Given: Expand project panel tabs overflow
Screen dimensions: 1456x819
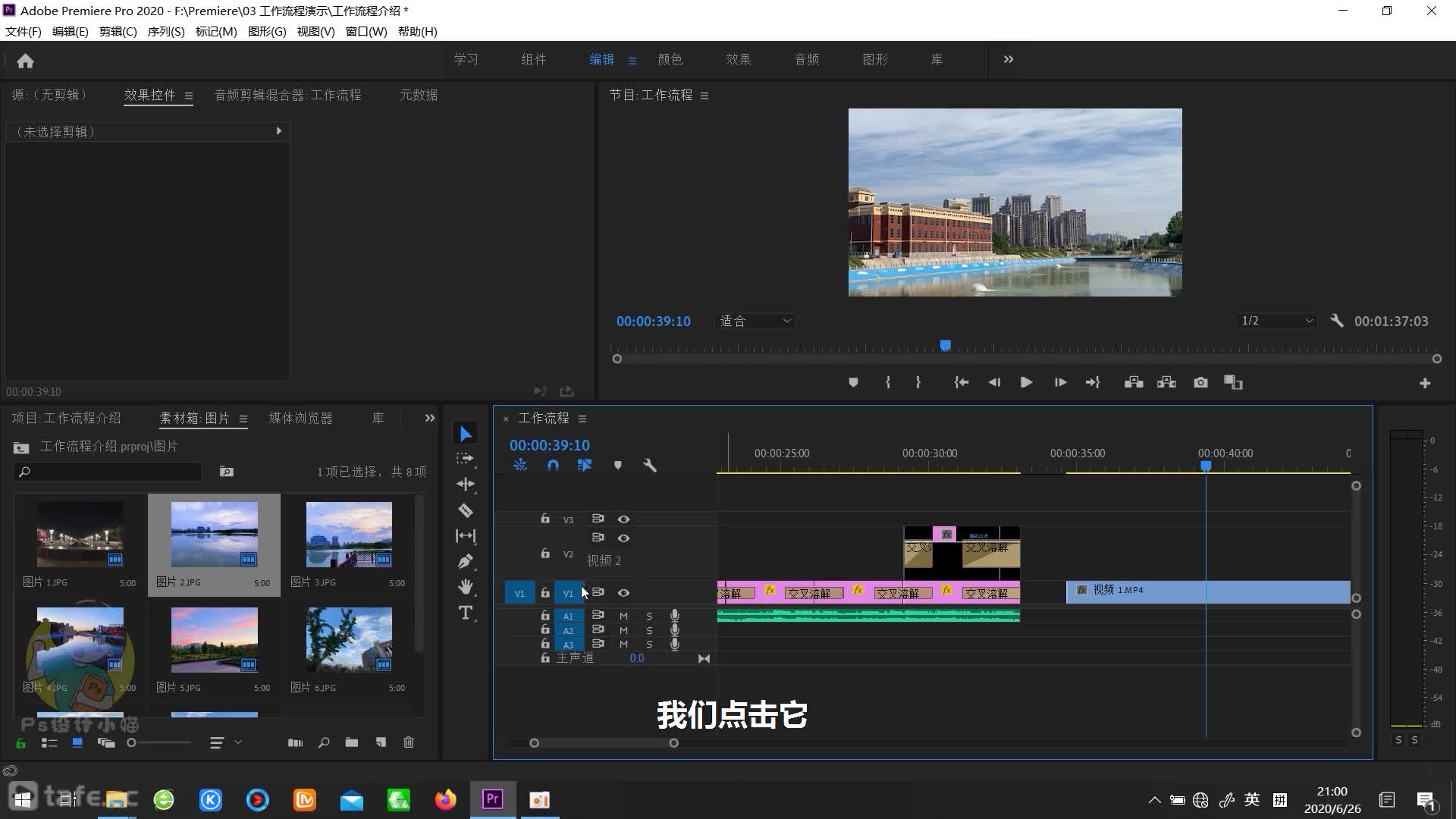Looking at the screenshot, I should [430, 418].
